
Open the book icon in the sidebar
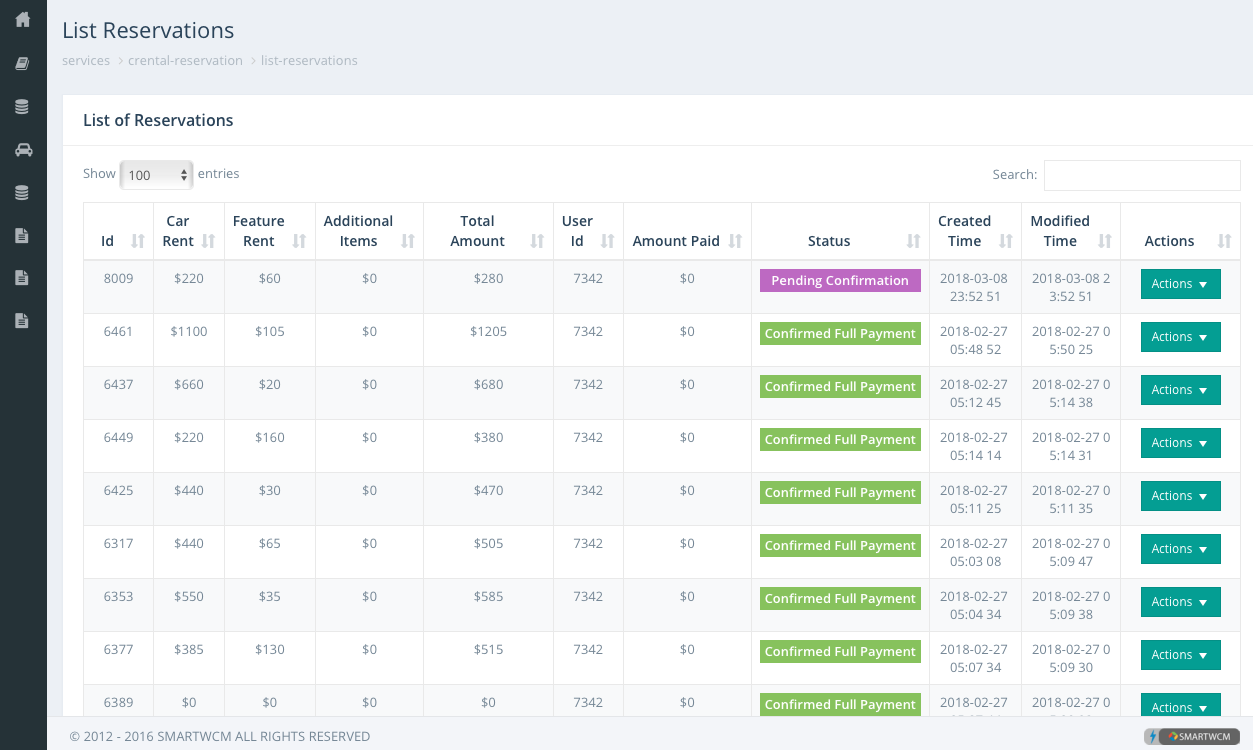pyautogui.click(x=22, y=63)
